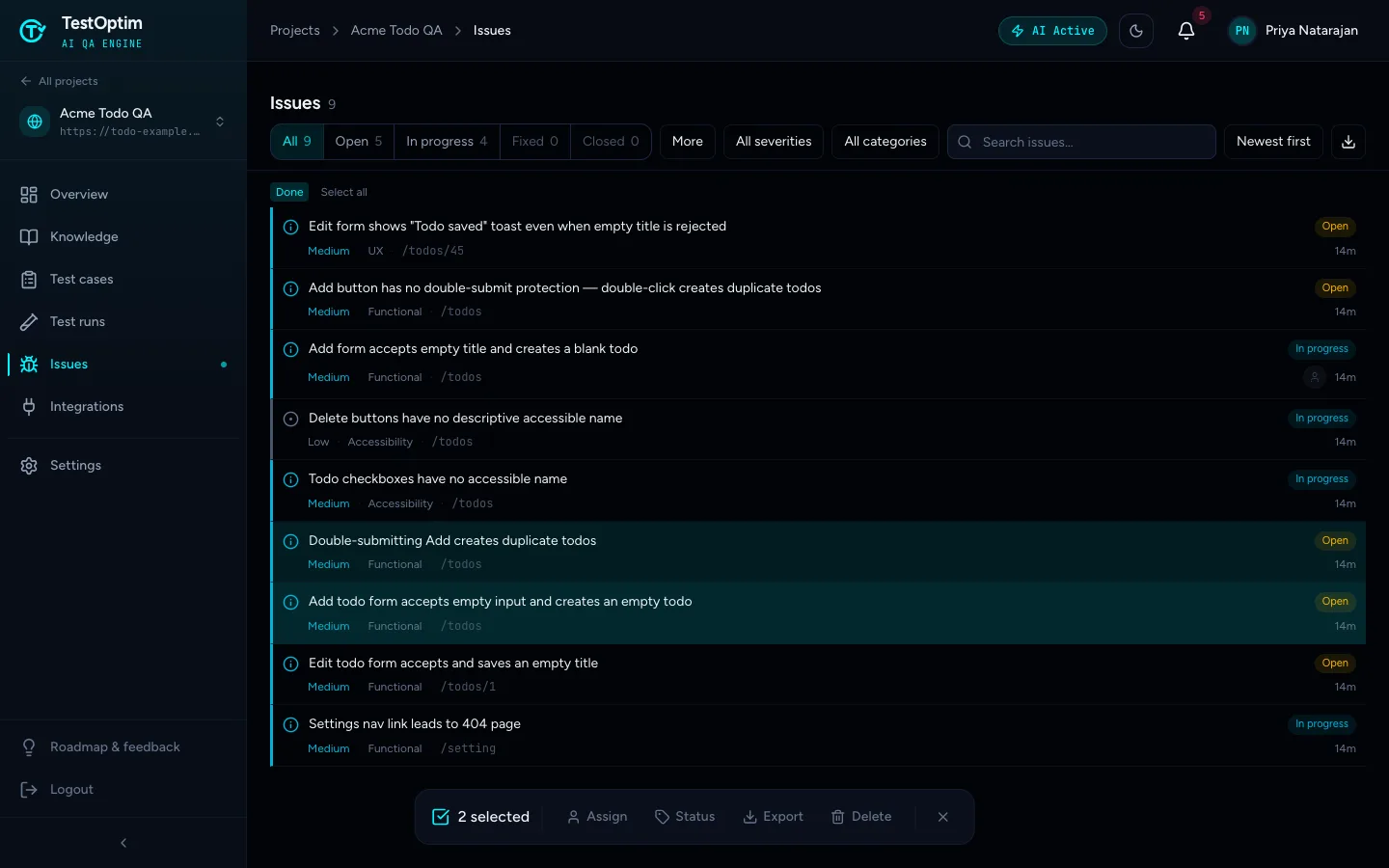Toggle dark mode with the moon icon

tap(1136, 31)
